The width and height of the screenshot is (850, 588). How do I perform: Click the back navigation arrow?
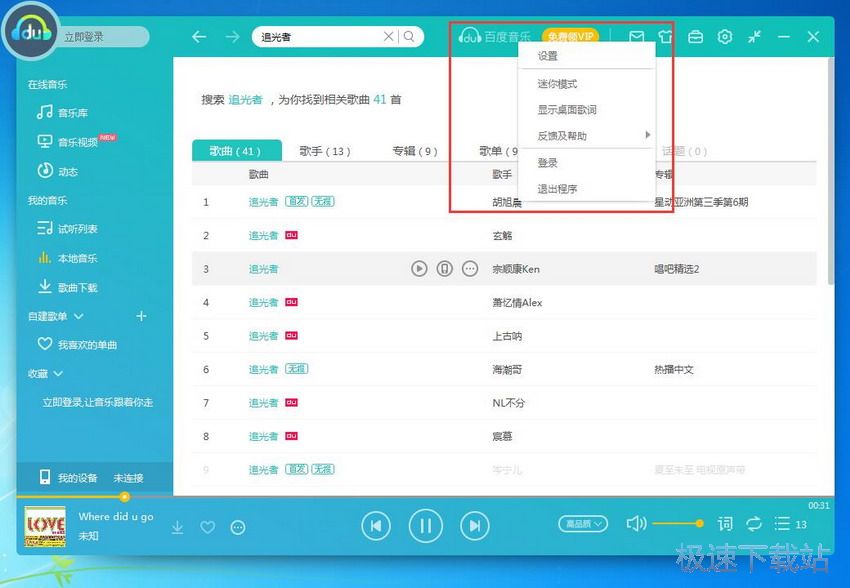199,37
